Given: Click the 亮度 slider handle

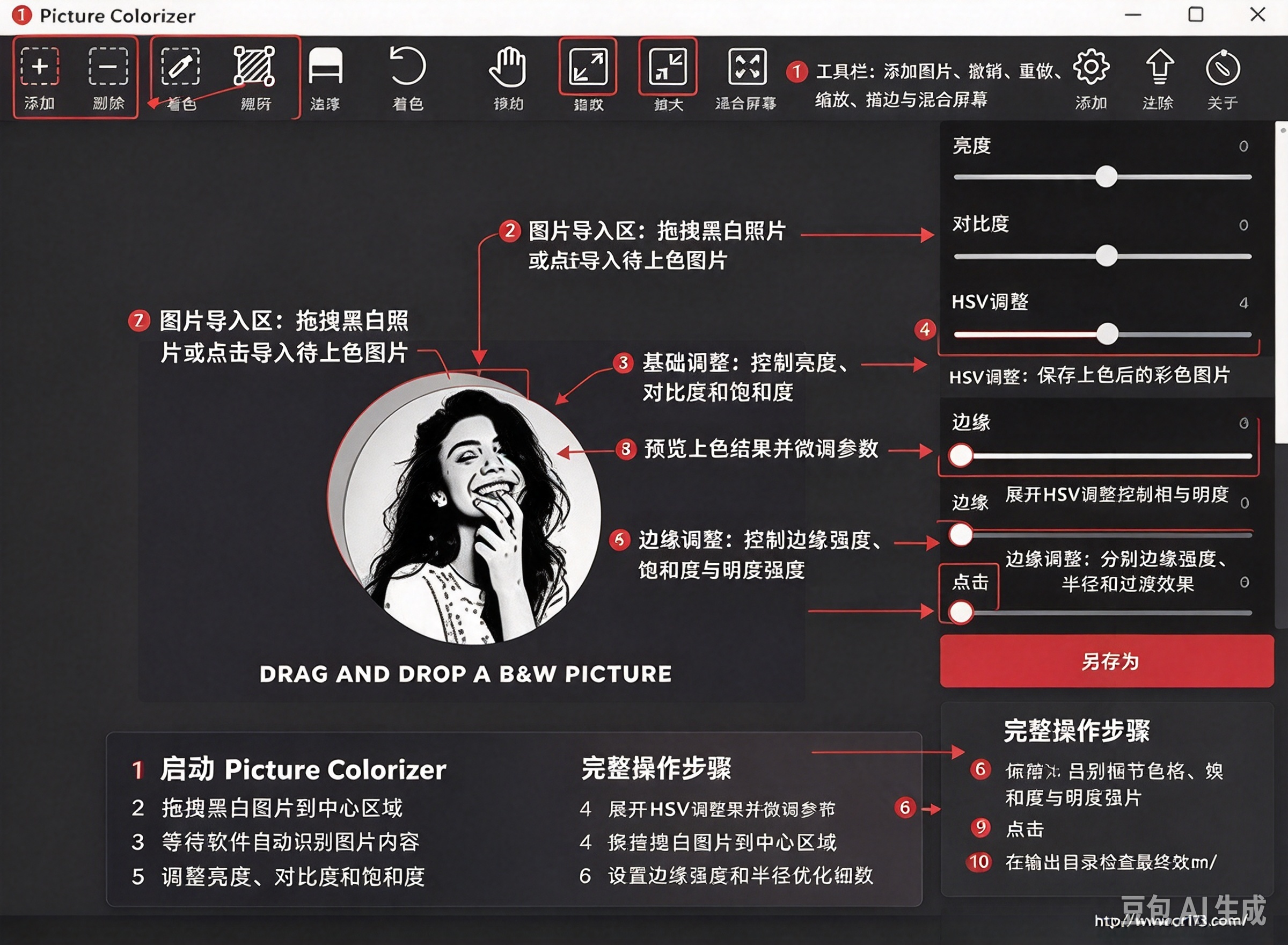Looking at the screenshot, I should [x=1106, y=176].
